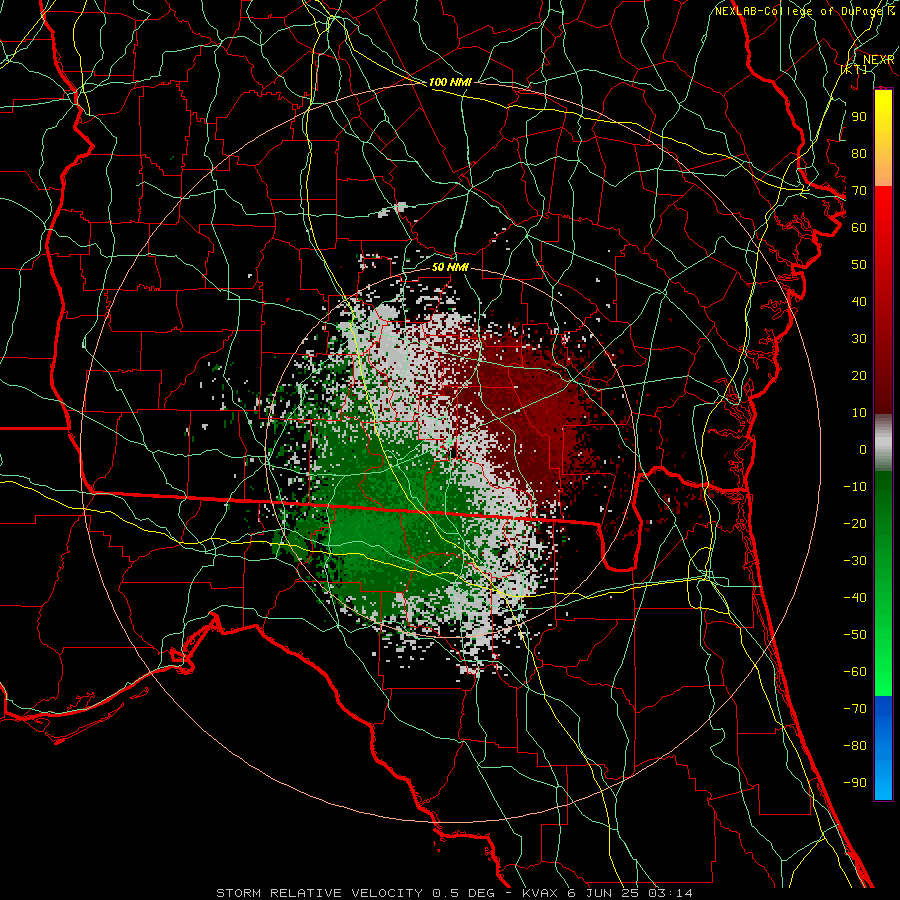
Task: Click the "NEXLAB-College of DuPage" header text
Action: click(800, 11)
